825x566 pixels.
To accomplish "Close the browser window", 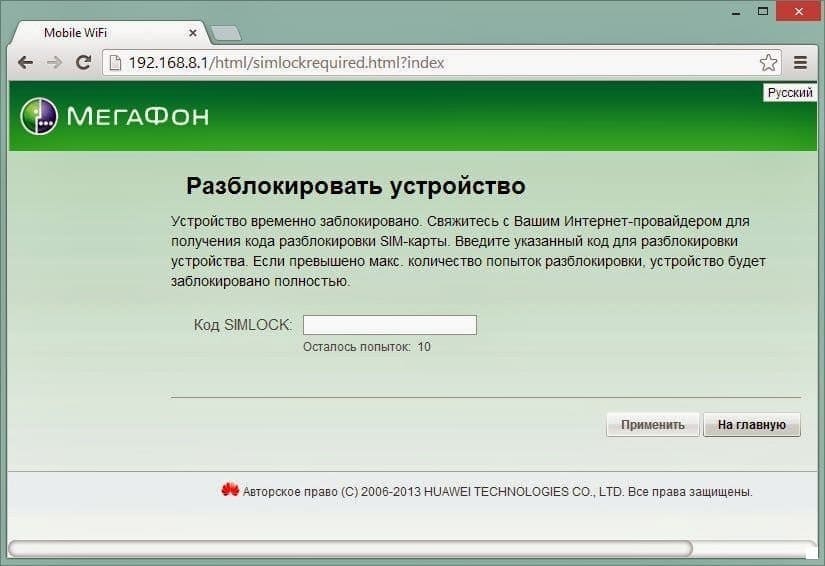I will (x=799, y=11).
